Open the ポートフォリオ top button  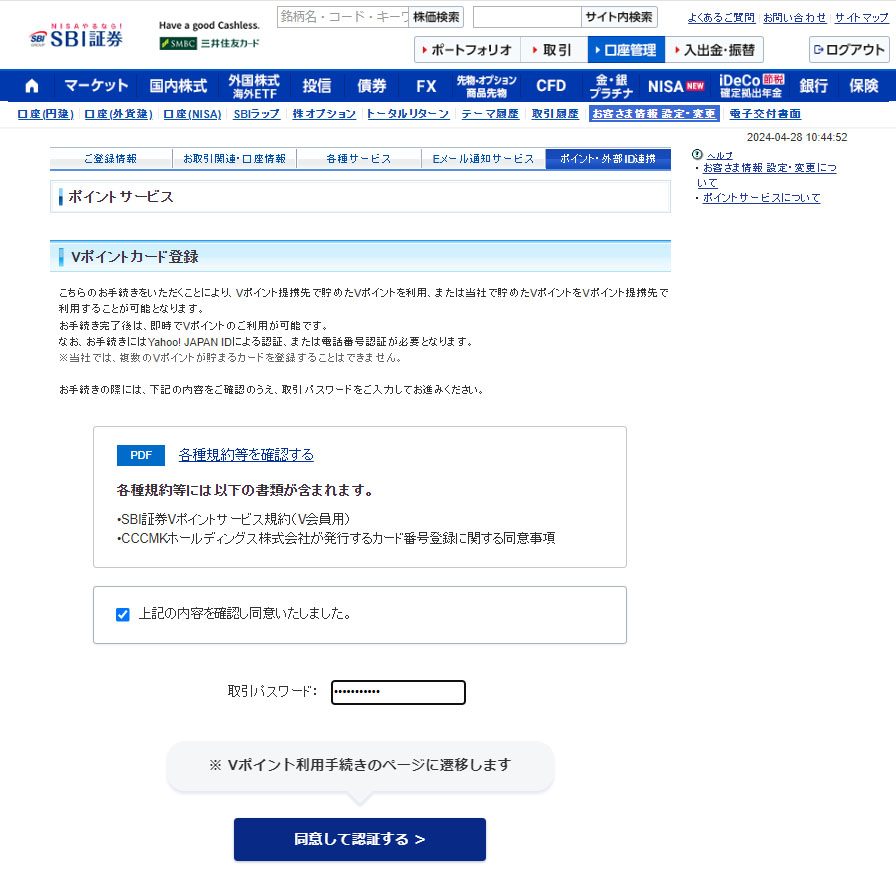(467, 50)
